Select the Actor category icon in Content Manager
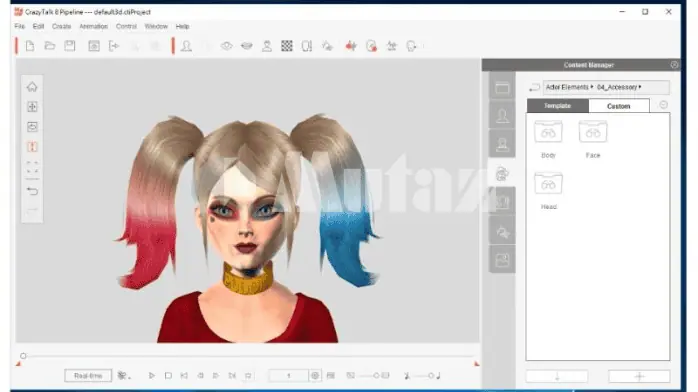This screenshot has width=698, height=392. 502,116
